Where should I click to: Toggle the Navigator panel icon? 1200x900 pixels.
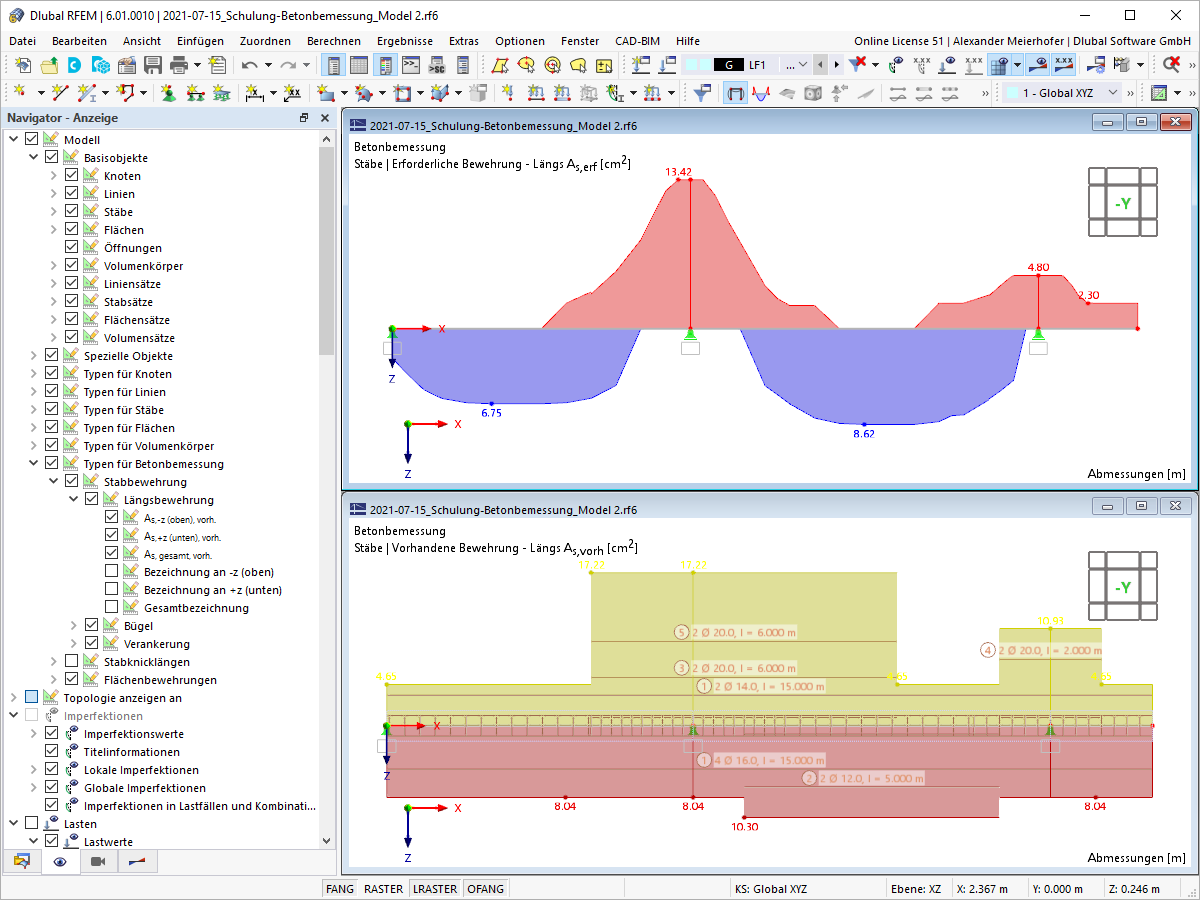(x=334, y=65)
